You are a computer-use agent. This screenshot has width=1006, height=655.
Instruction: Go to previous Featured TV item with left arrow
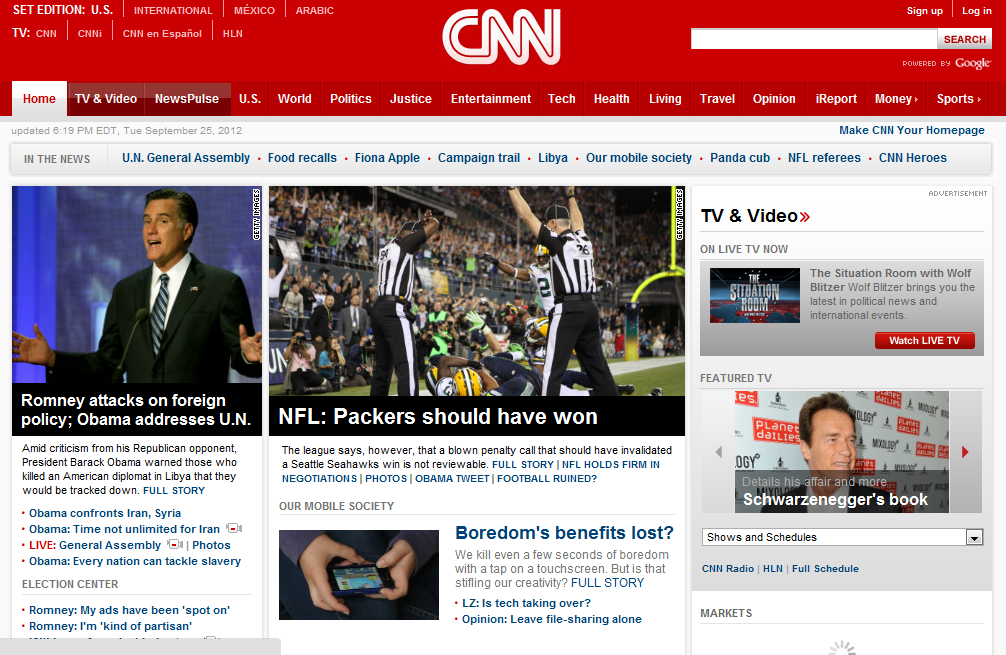pyautogui.click(x=719, y=452)
